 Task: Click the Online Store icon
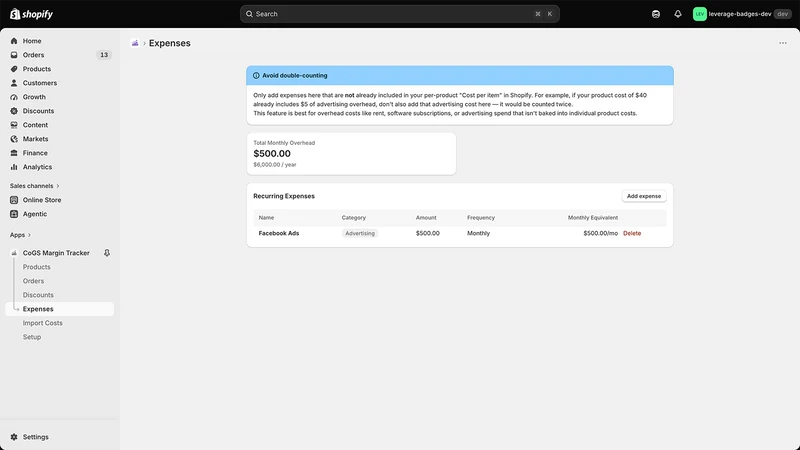tap(14, 200)
